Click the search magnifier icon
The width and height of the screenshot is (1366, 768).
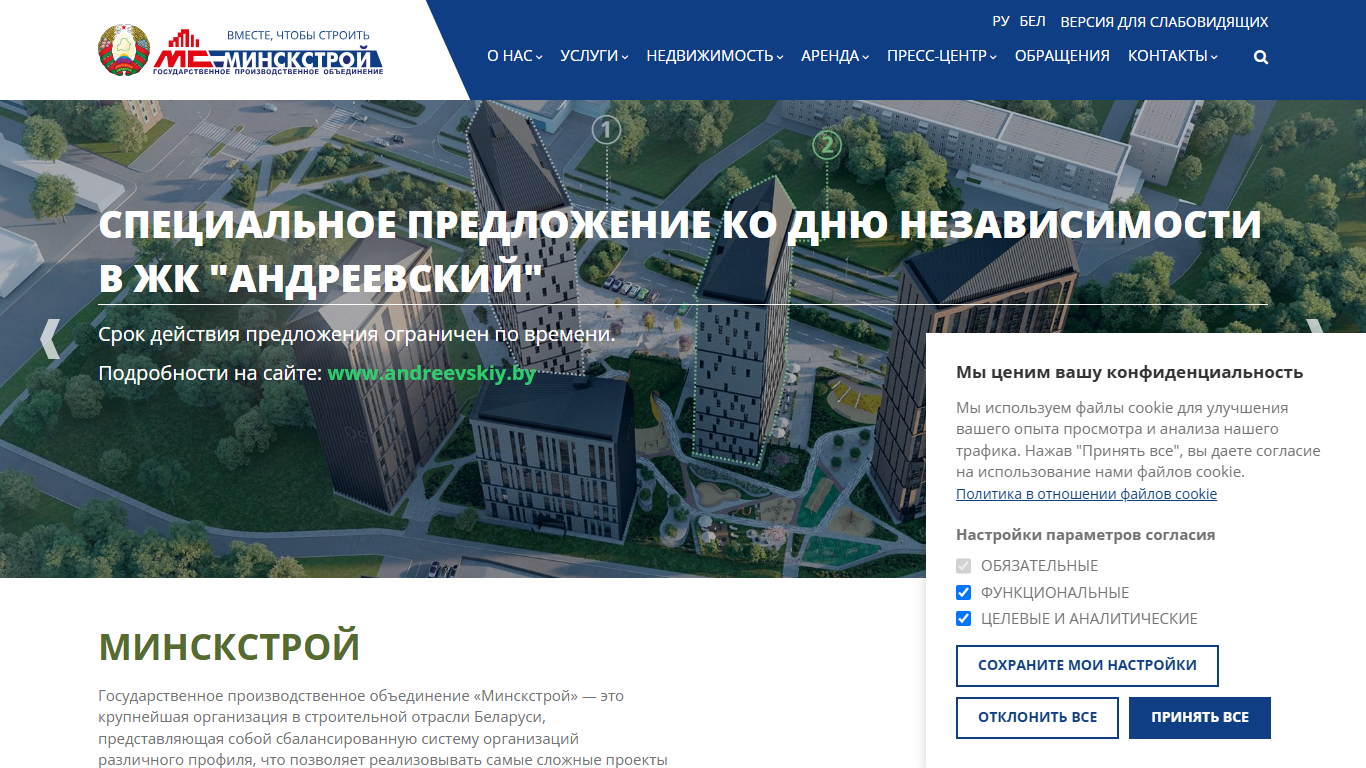pos(1261,57)
